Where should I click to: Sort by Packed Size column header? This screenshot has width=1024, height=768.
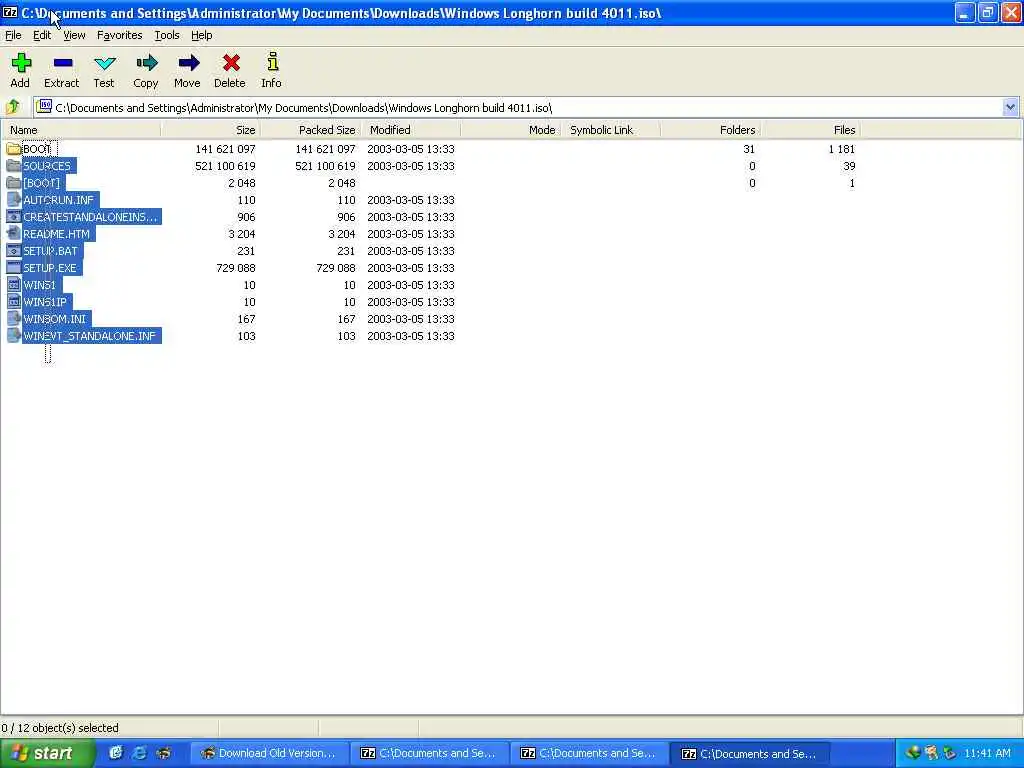(x=310, y=130)
